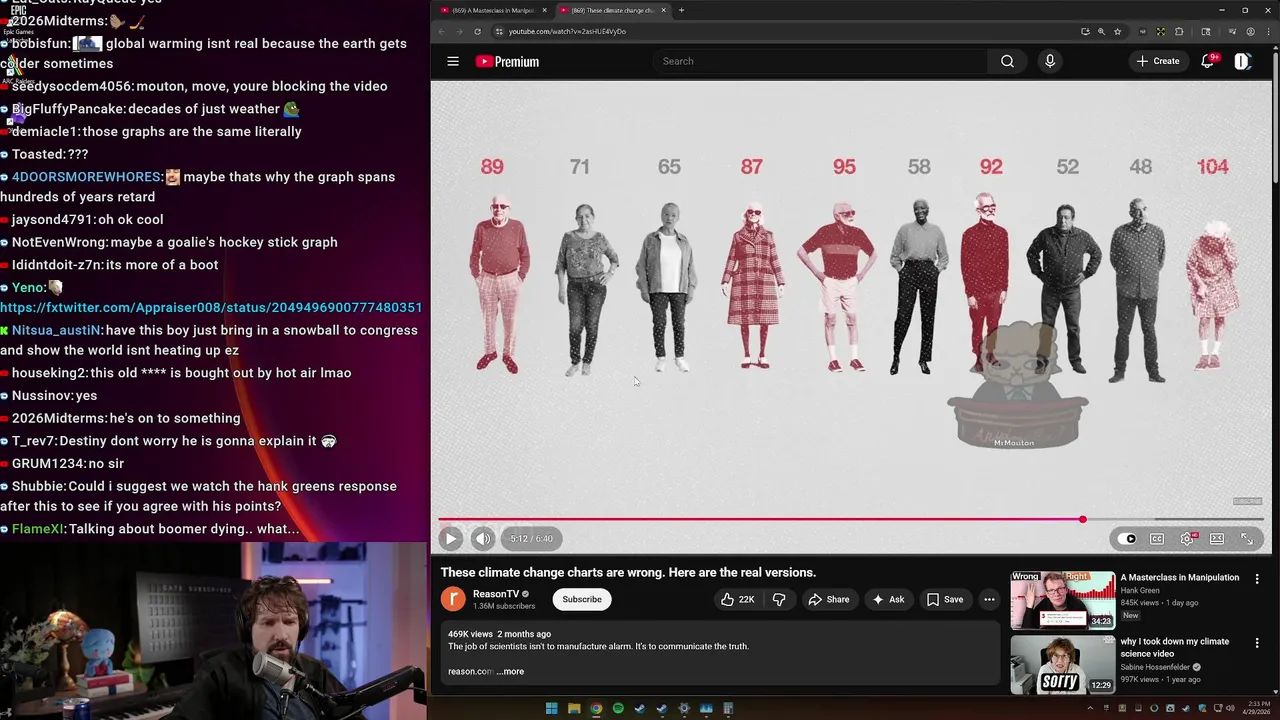This screenshot has width=1280, height=720.
Task: Click chat username 4DOORSMOREWHORES
Action: (86, 177)
